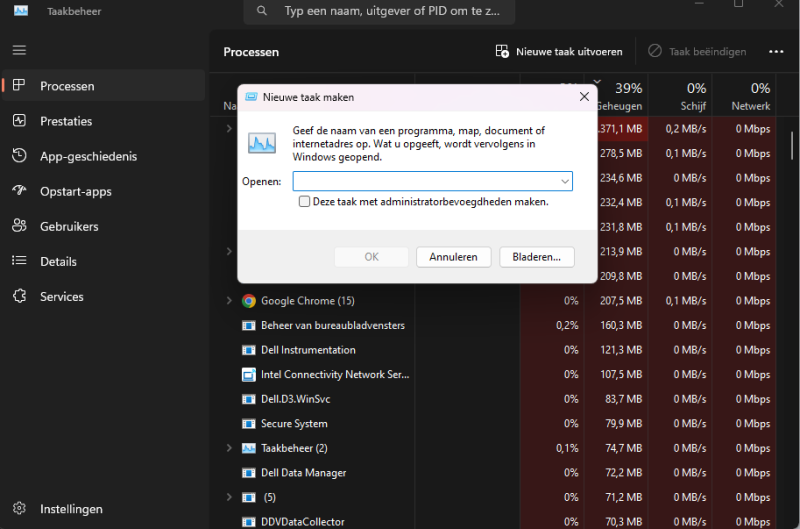Image resolution: width=800 pixels, height=529 pixels.
Task: Open the Services puzzle icon
Action: click(x=19, y=296)
